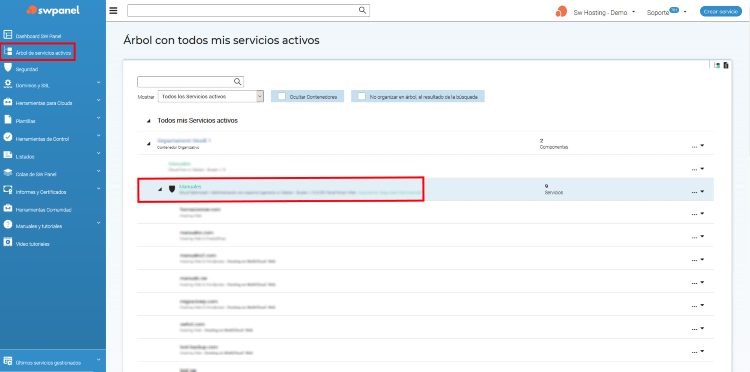Collapse the Todos mis Servicios activos triangle
The height and width of the screenshot is (372, 750).
pos(148,121)
